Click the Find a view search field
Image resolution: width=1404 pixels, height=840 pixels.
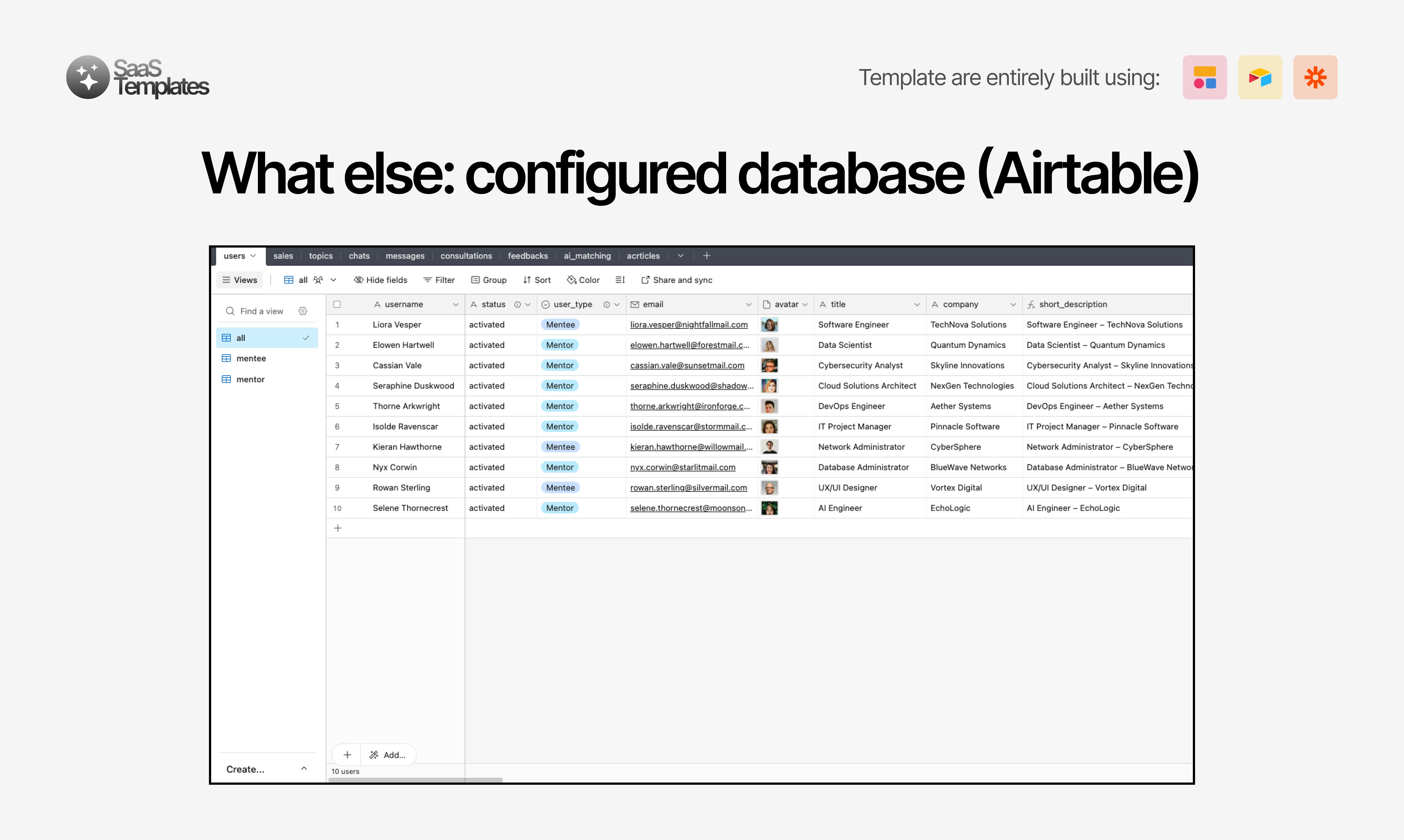tap(261, 311)
